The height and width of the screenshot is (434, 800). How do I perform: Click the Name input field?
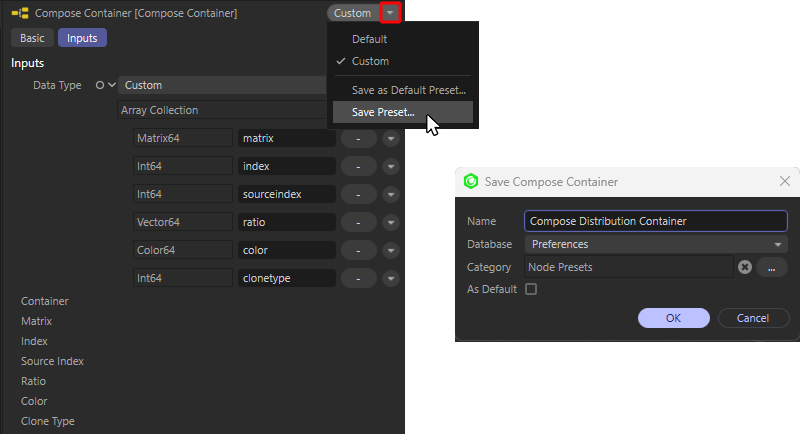[x=655, y=221]
